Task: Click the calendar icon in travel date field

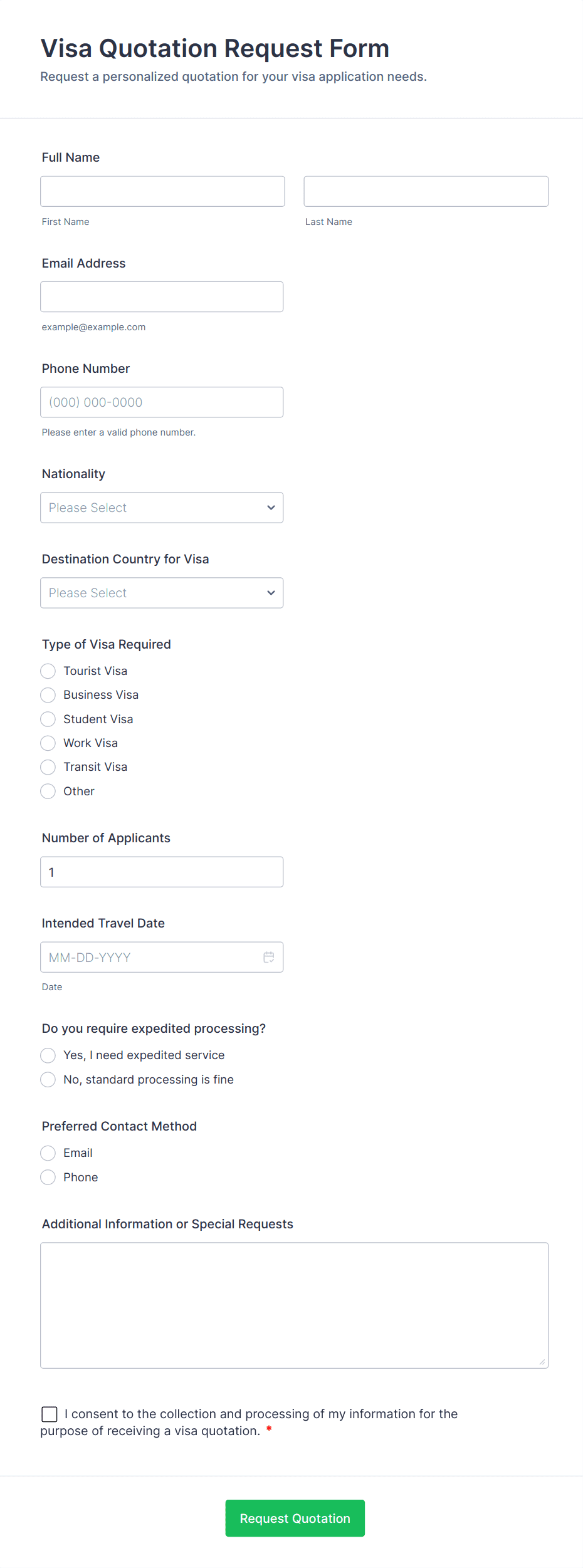Action: coord(269,957)
